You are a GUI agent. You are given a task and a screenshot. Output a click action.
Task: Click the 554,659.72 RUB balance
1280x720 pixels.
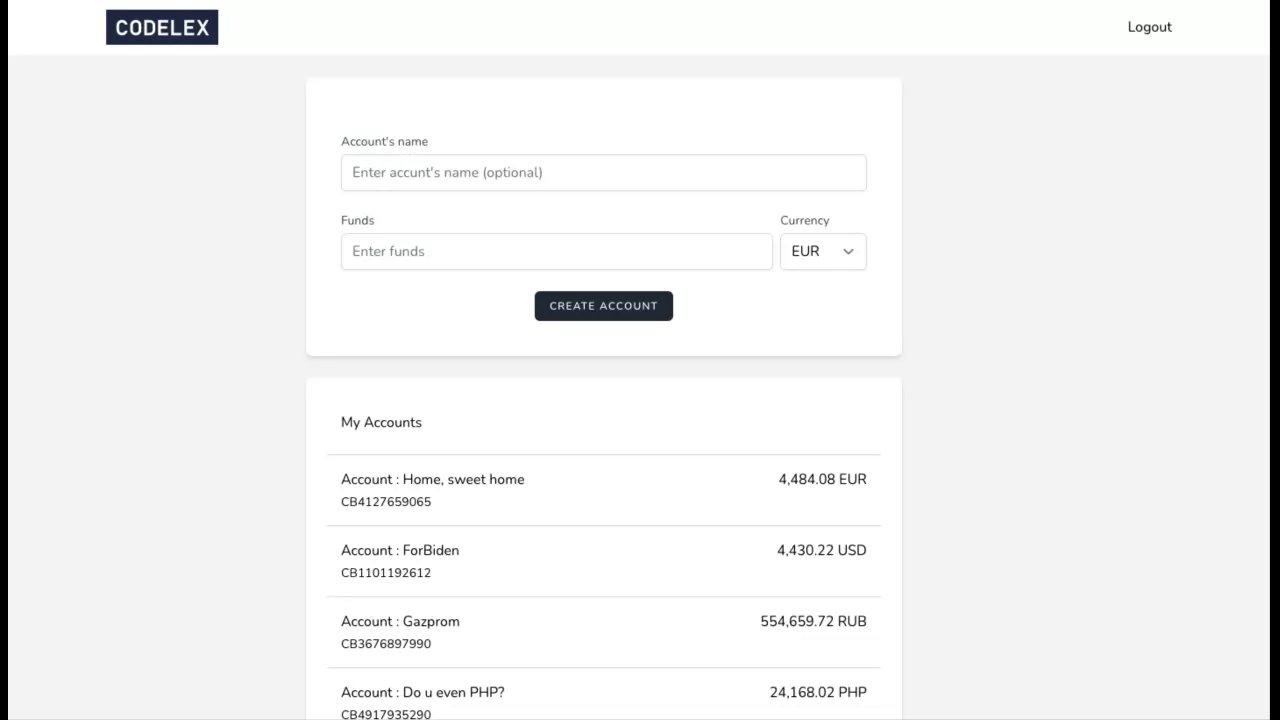(813, 622)
